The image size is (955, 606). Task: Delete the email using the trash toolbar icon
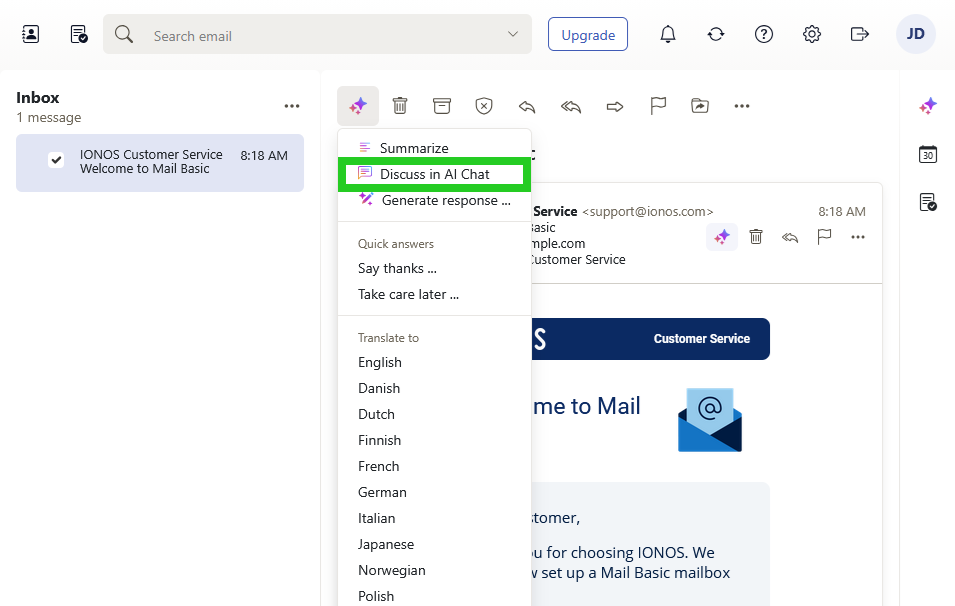click(400, 105)
